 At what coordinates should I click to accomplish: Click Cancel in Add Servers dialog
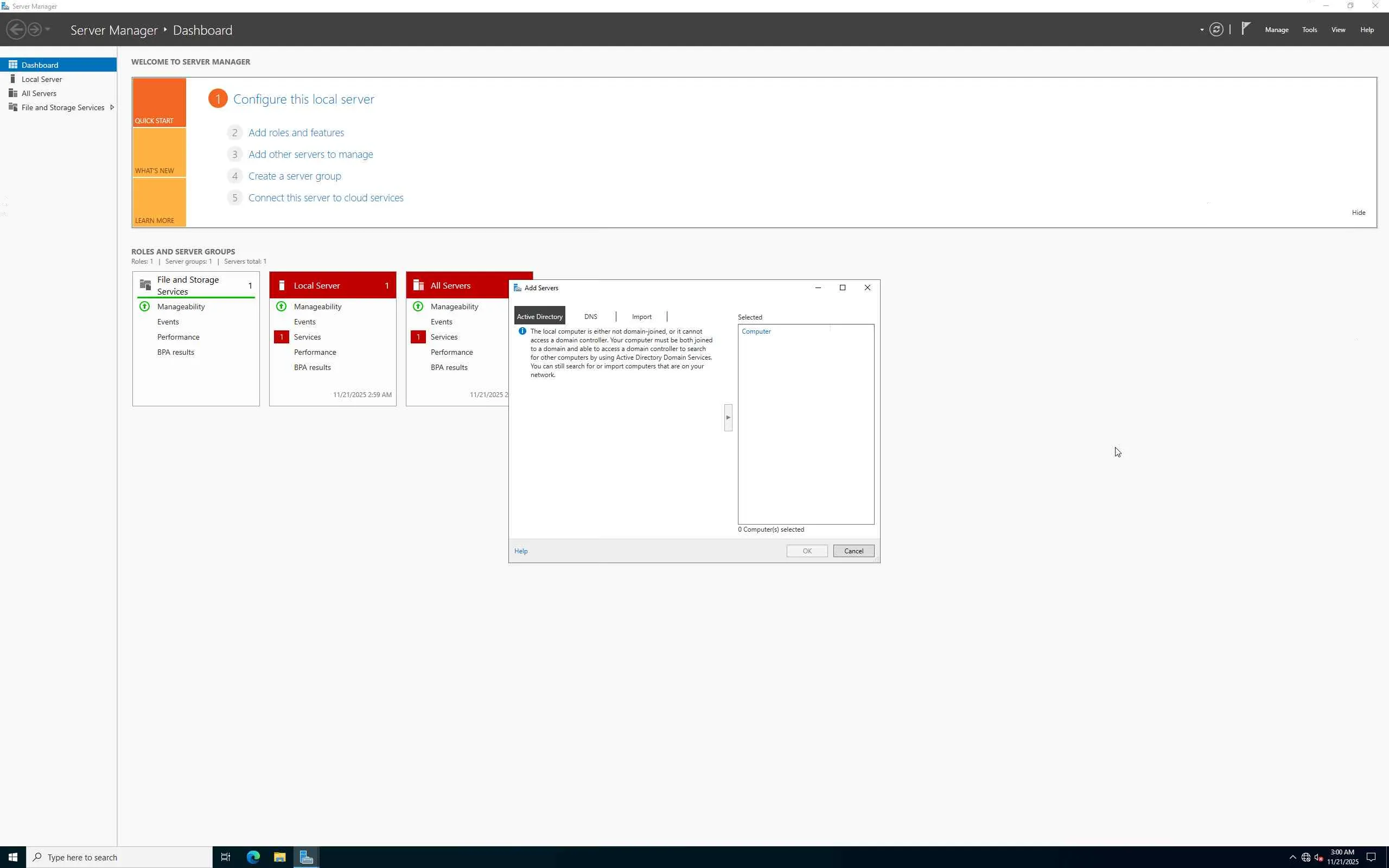pos(853,551)
